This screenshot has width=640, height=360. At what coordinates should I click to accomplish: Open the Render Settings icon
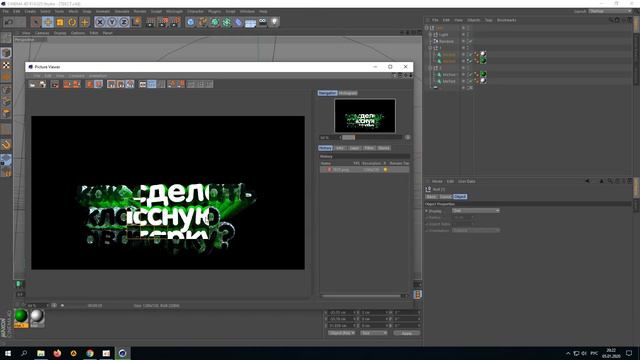coord(176,22)
